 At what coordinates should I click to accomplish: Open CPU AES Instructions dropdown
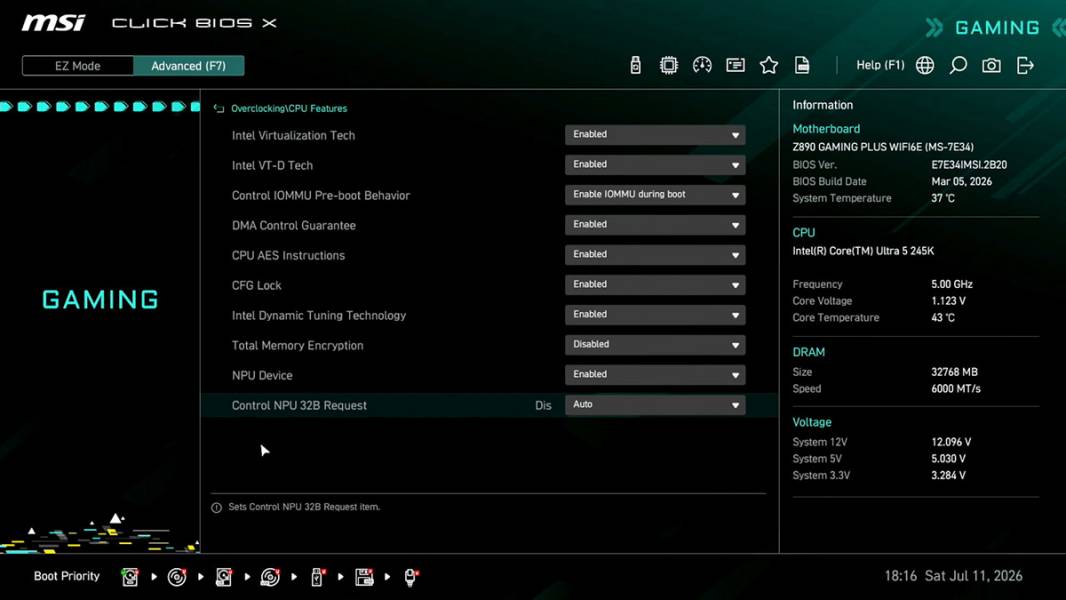[x=655, y=254]
